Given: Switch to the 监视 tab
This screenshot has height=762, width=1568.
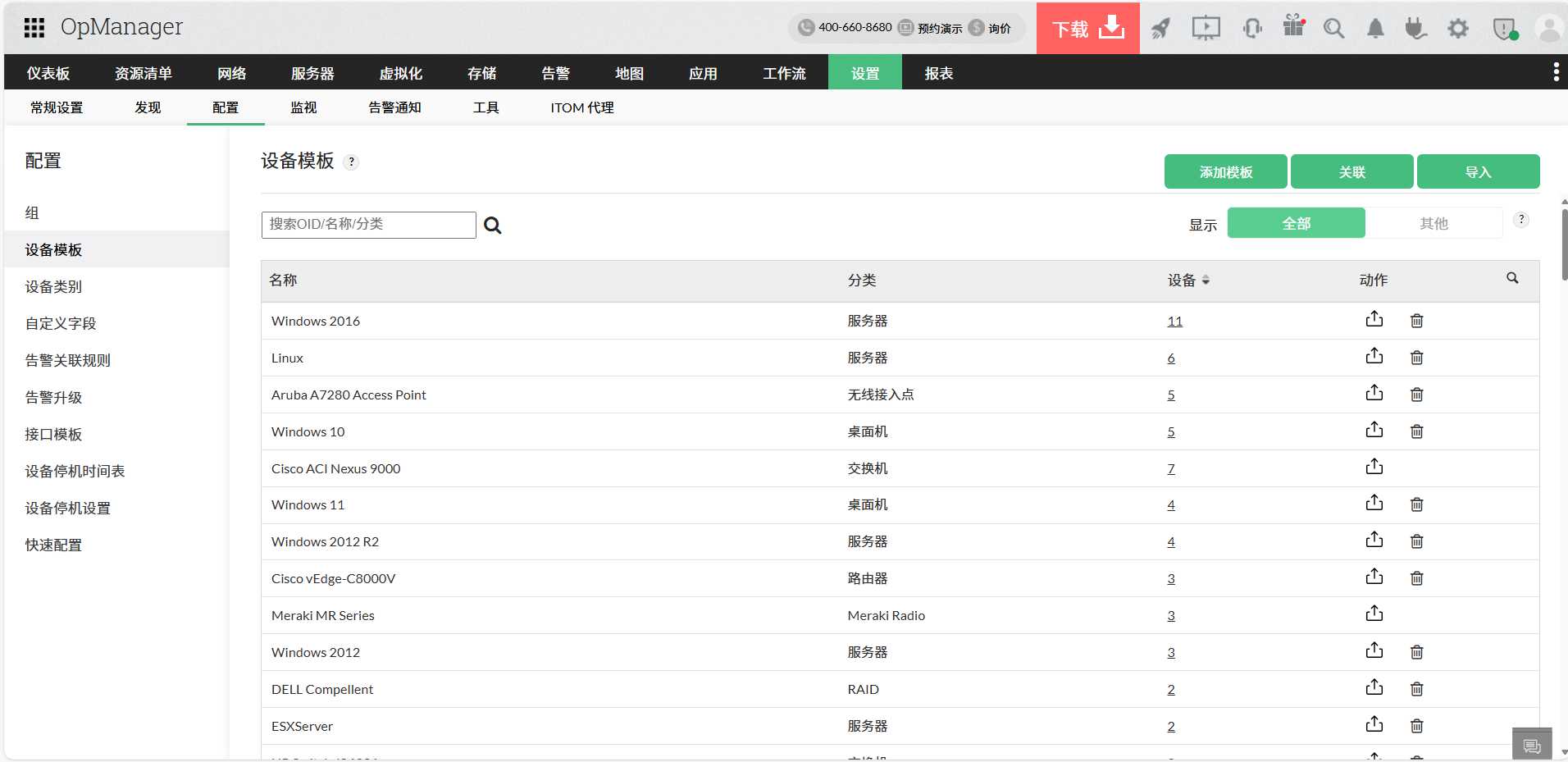Looking at the screenshot, I should (303, 107).
